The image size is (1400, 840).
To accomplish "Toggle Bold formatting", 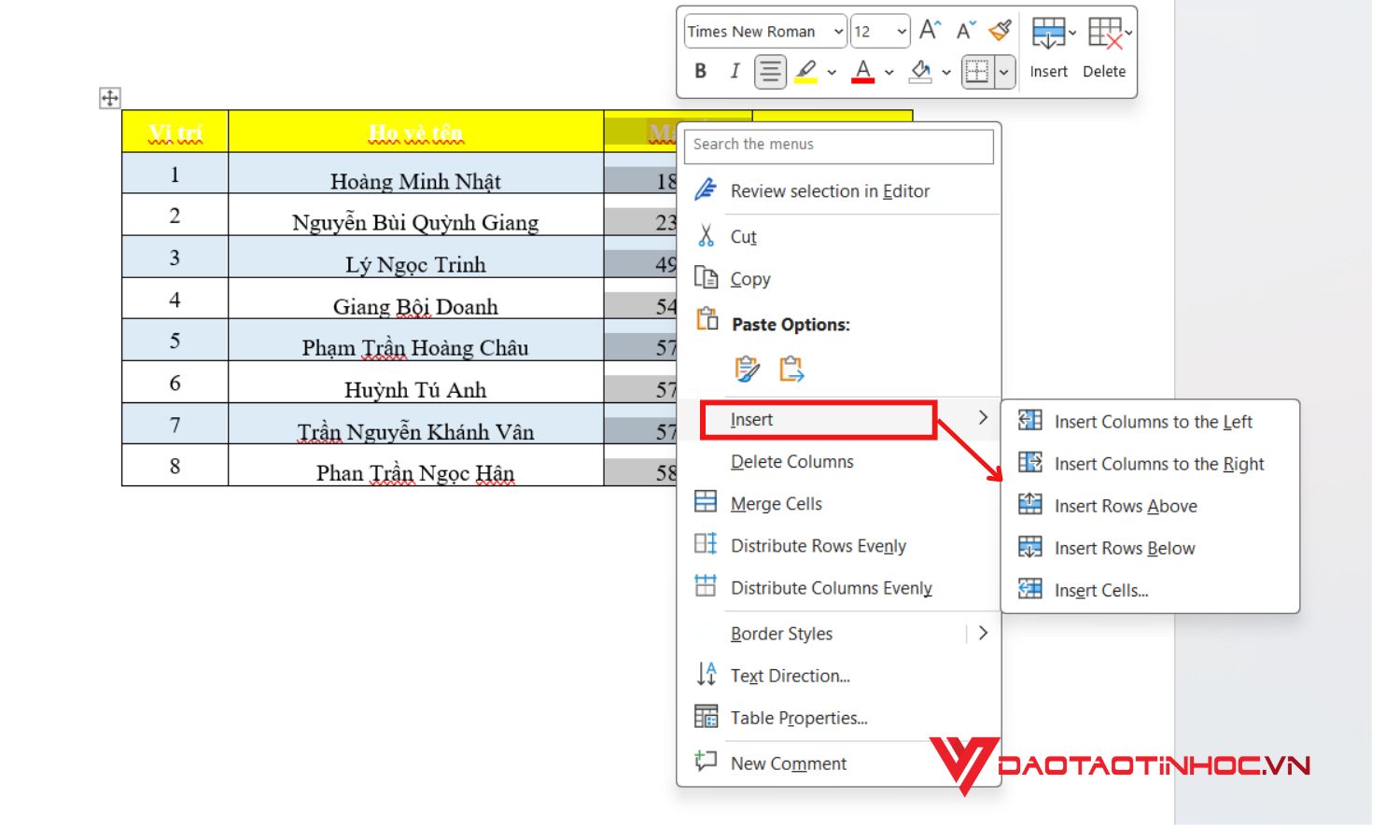I will click(x=700, y=71).
